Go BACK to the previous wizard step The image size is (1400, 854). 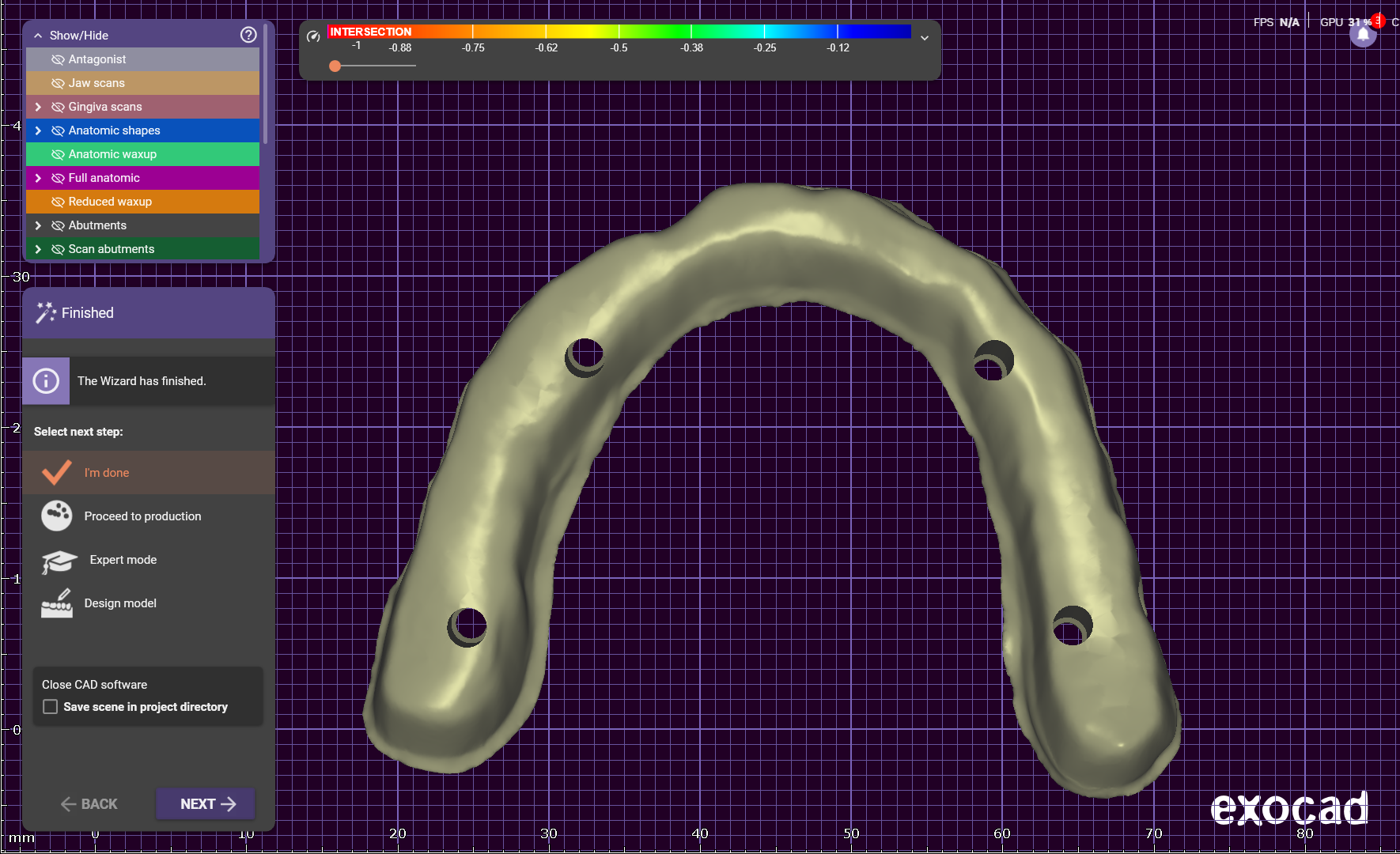pos(89,804)
